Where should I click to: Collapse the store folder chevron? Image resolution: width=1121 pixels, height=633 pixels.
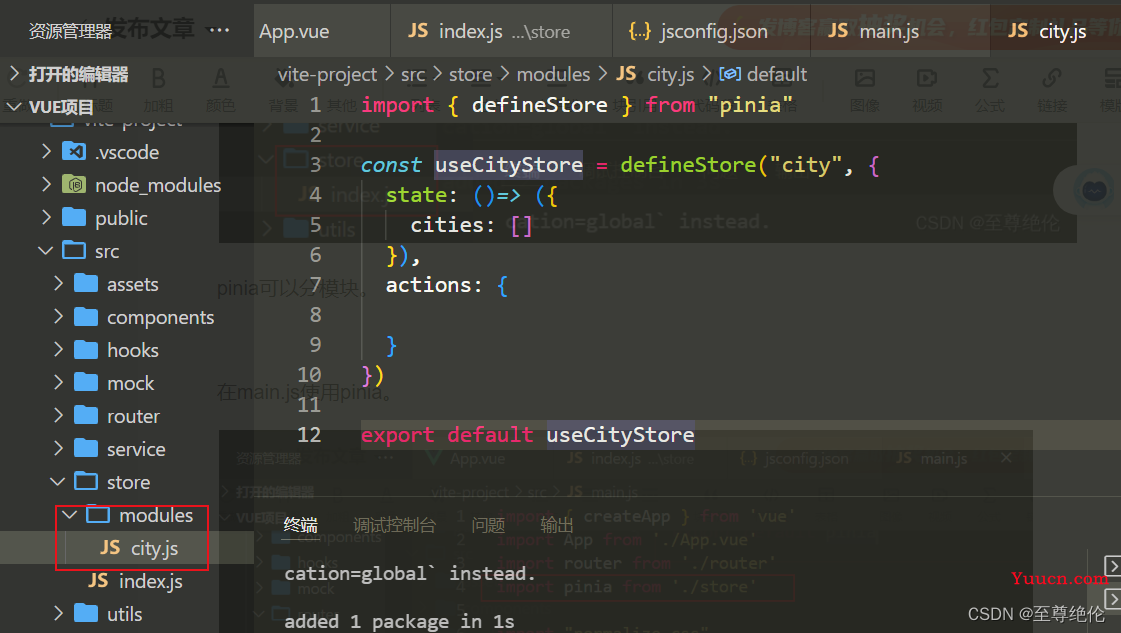[x=58, y=482]
